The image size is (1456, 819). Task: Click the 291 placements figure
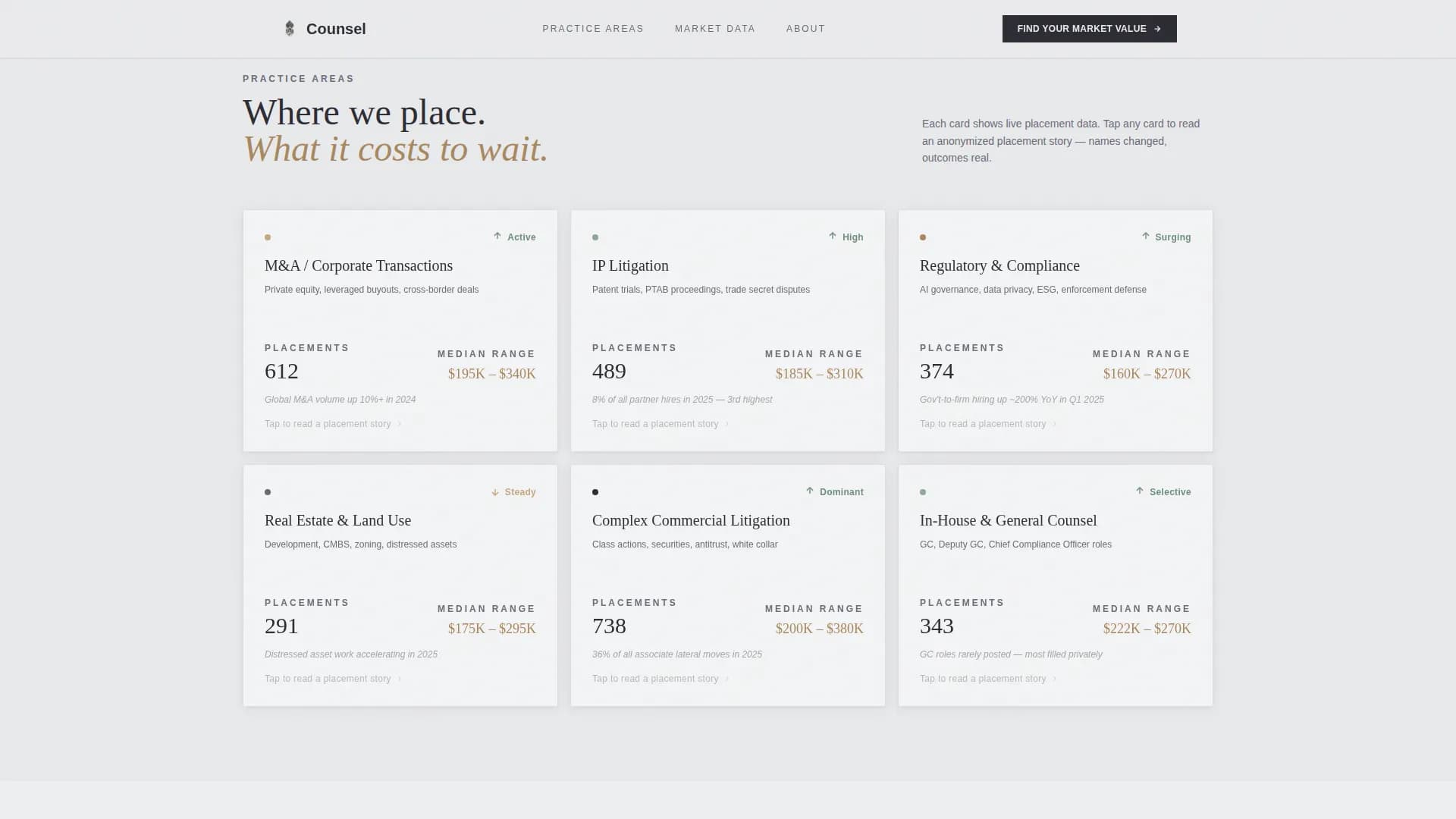point(281,626)
